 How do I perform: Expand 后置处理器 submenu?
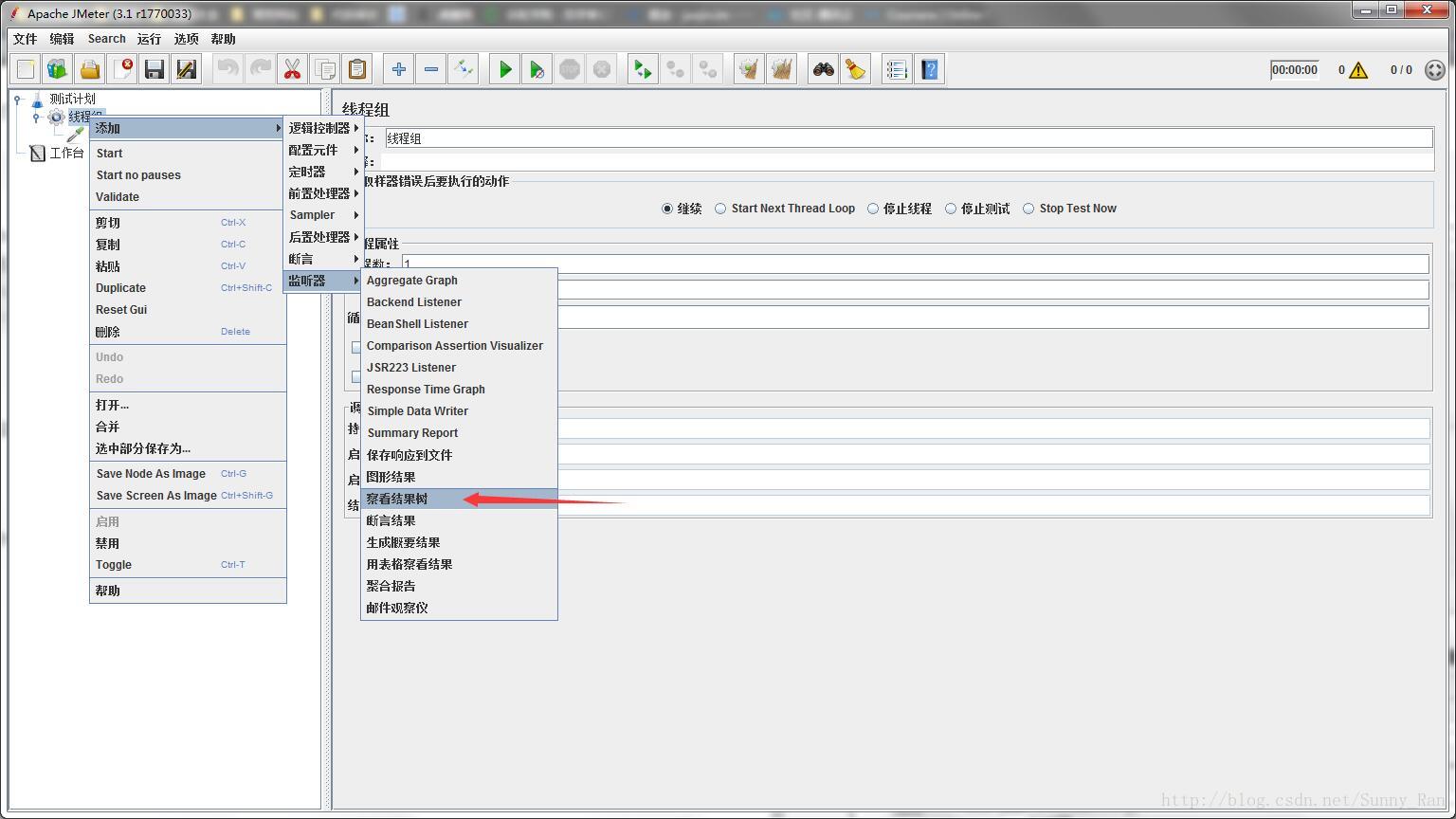(323, 237)
